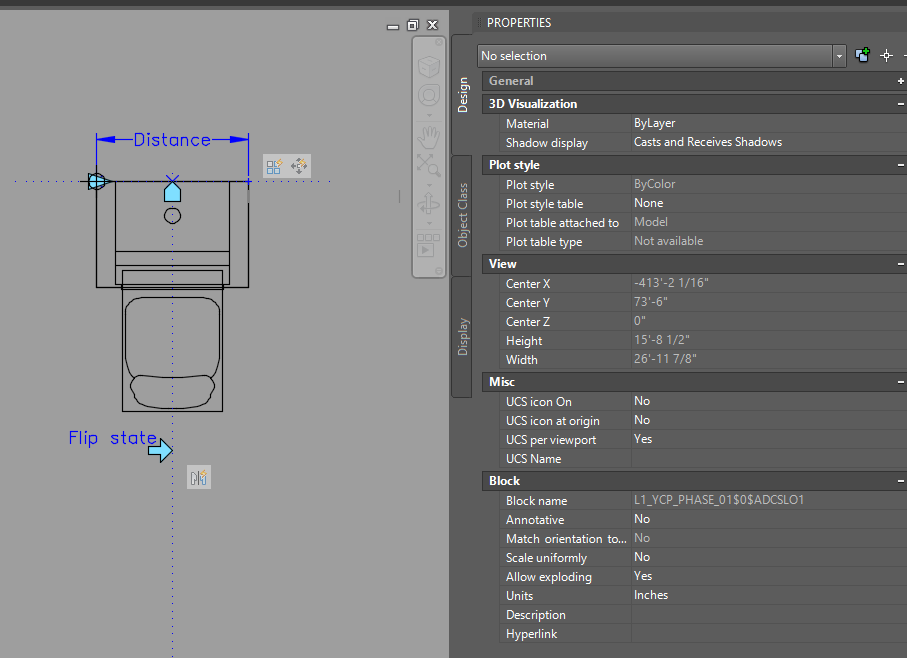Select the small circle in the drawing
The width and height of the screenshot is (907, 658).
(x=172, y=216)
